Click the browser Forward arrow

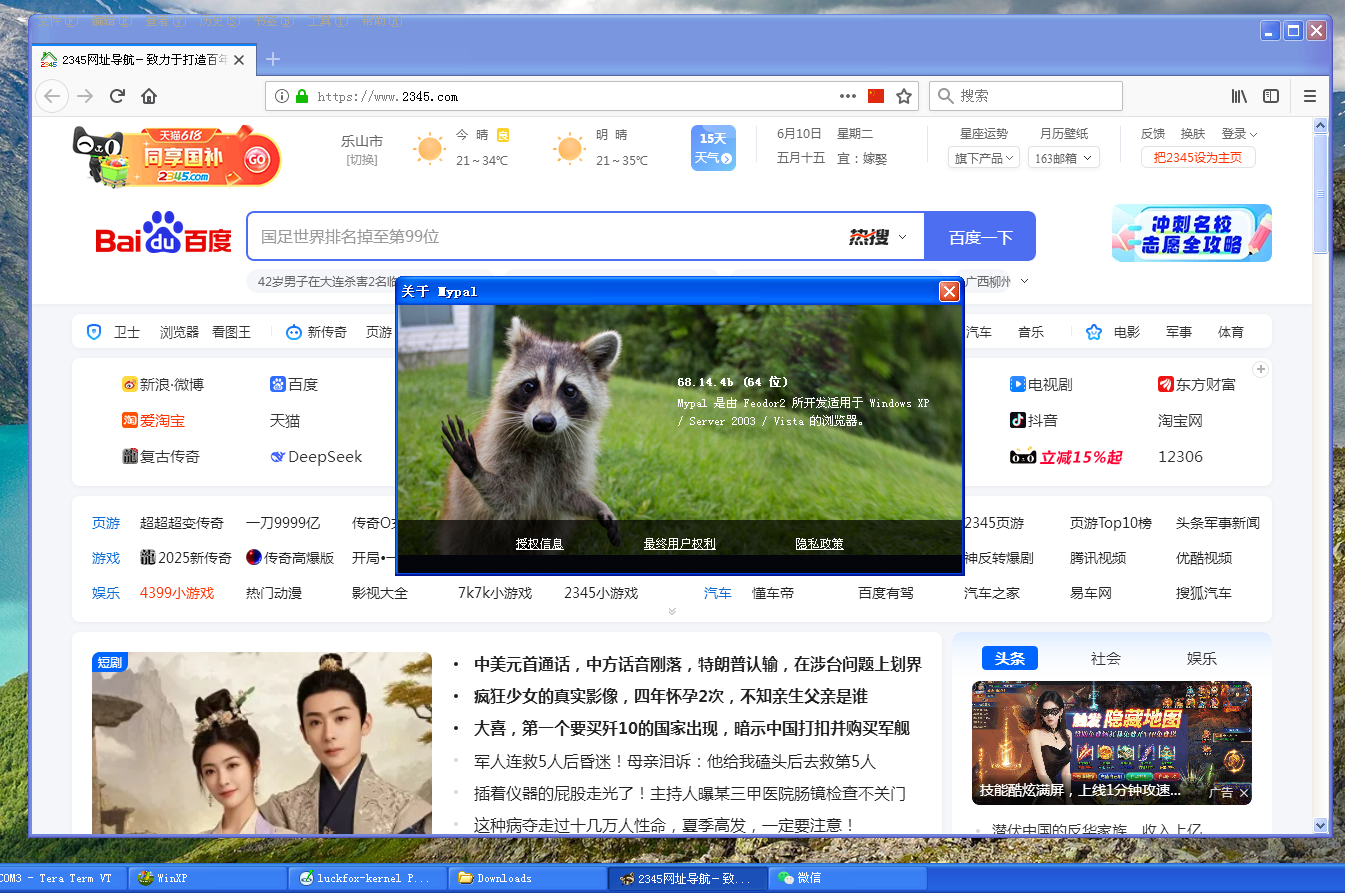pos(85,96)
